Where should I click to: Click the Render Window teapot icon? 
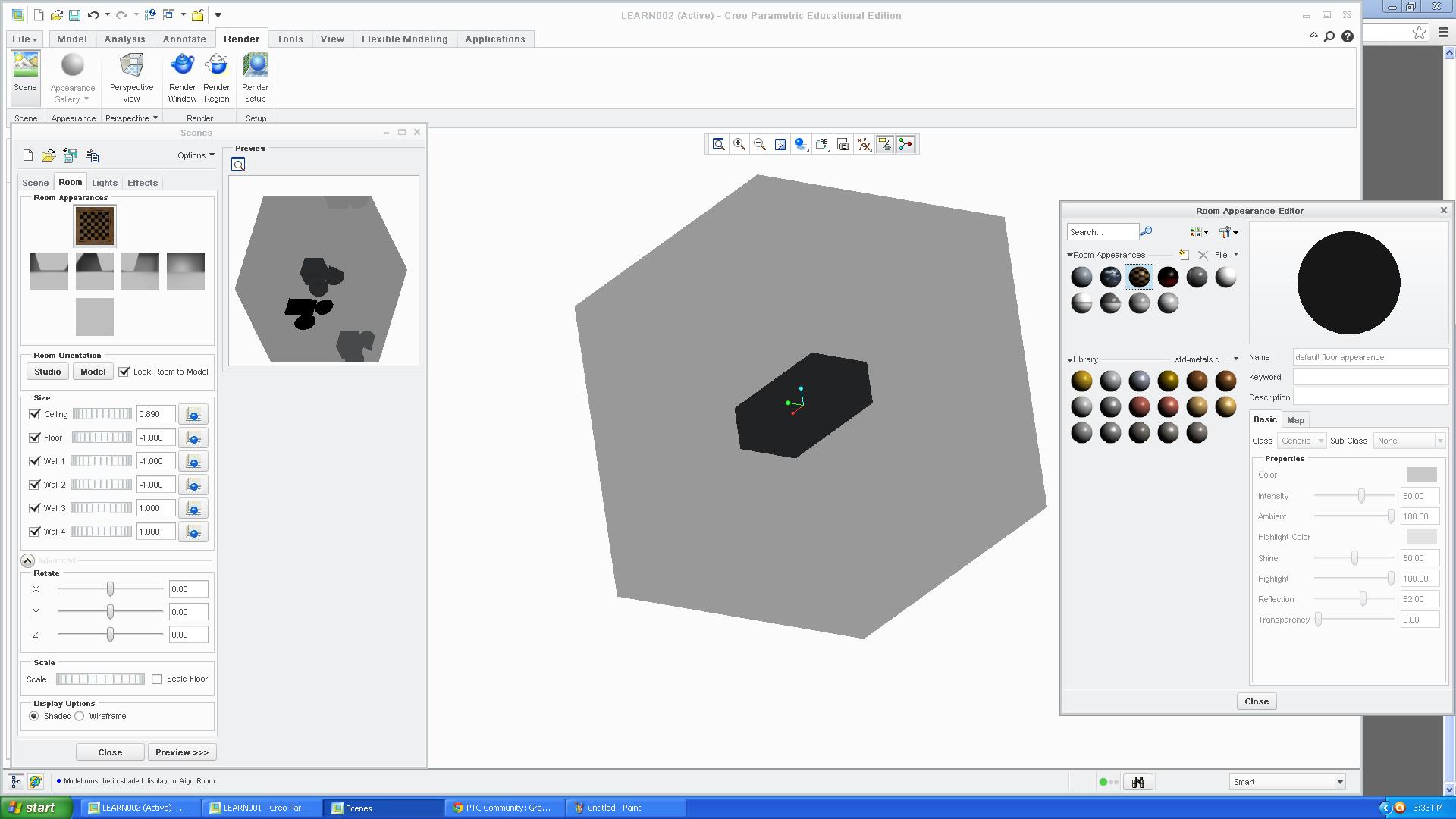pos(182,77)
